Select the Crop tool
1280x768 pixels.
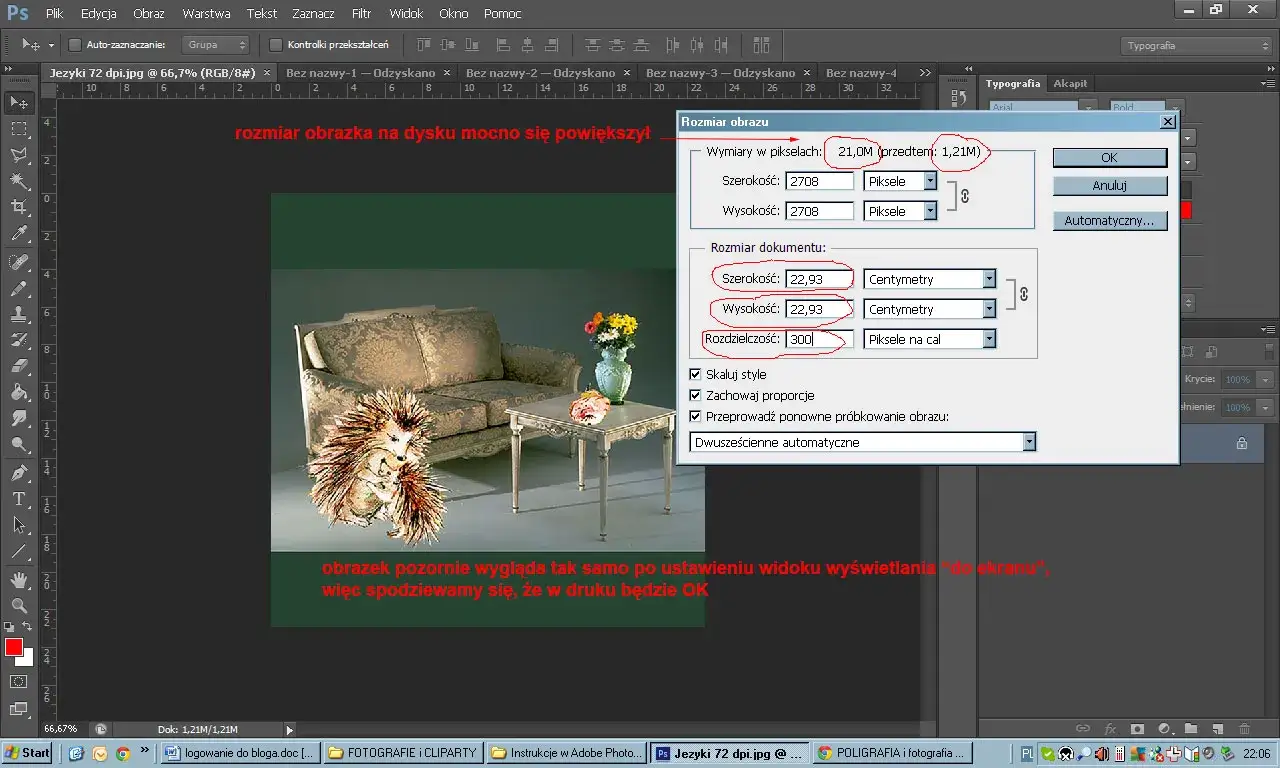(x=19, y=207)
